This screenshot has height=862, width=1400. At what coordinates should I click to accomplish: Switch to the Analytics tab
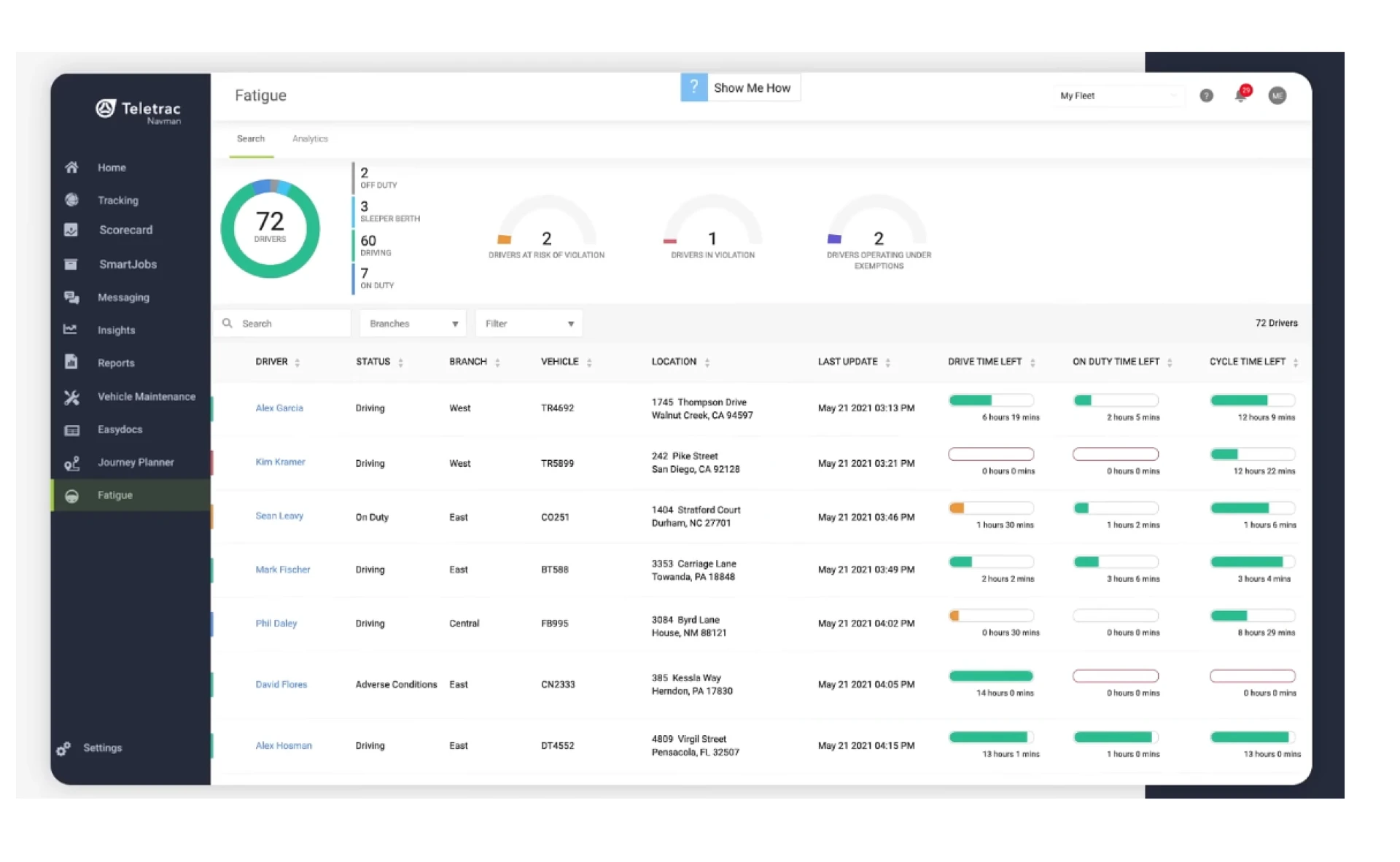[x=310, y=139]
